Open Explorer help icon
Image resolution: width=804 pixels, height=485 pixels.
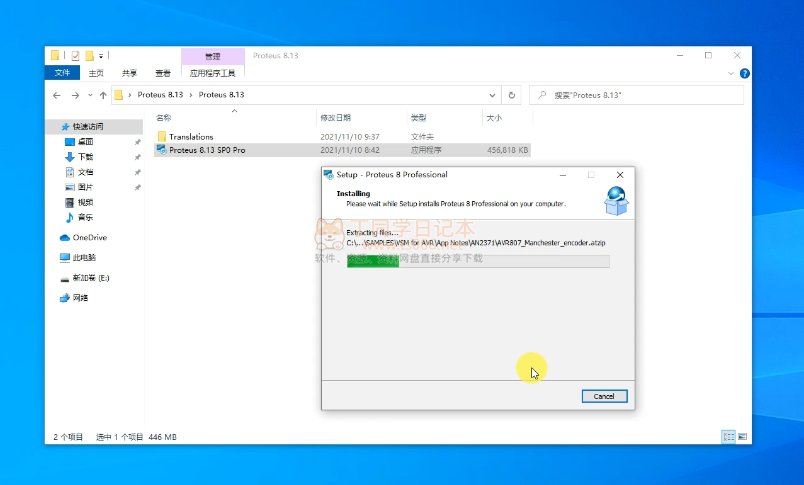click(x=745, y=74)
